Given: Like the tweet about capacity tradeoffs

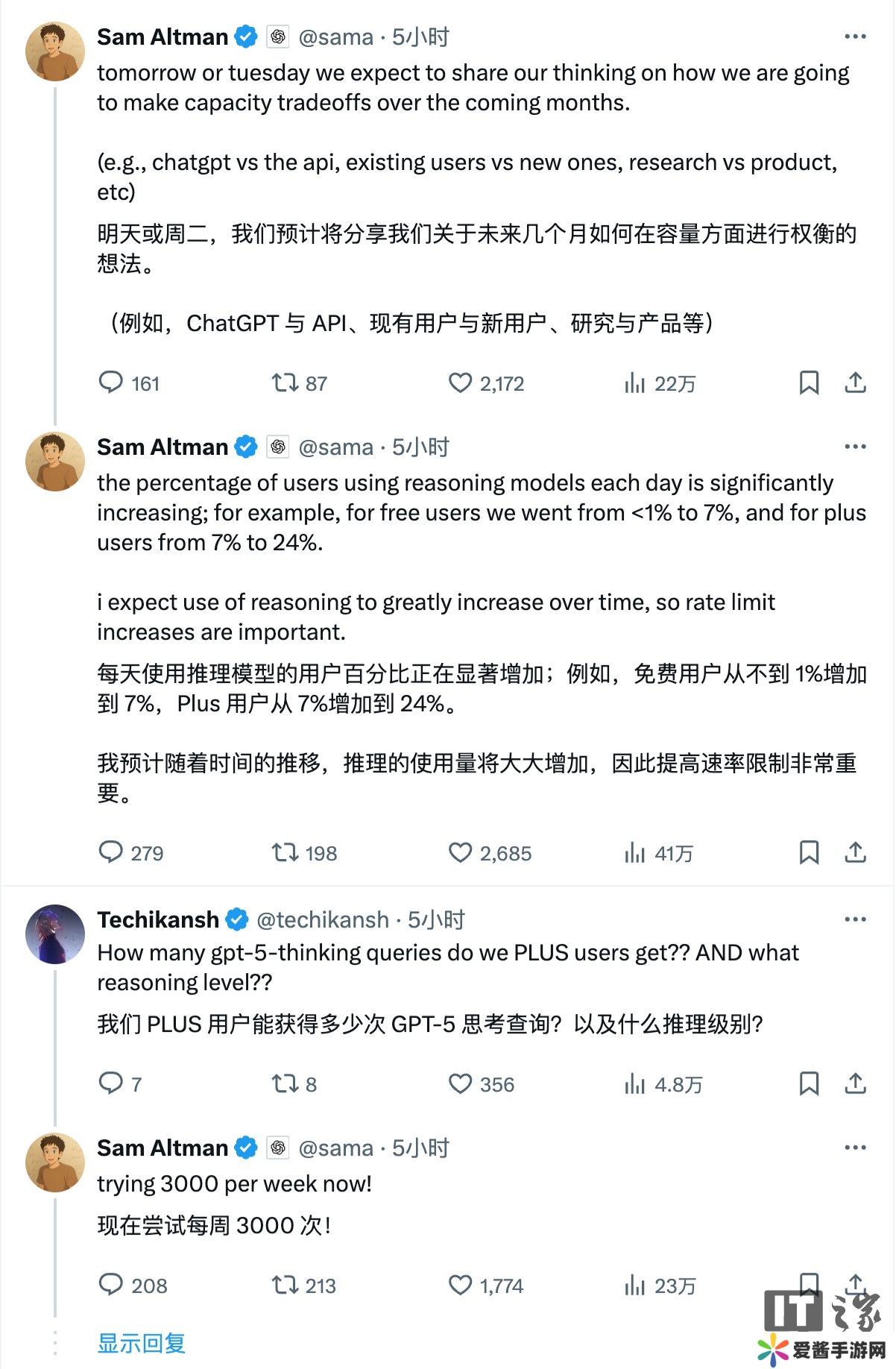Looking at the screenshot, I should pos(460,383).
